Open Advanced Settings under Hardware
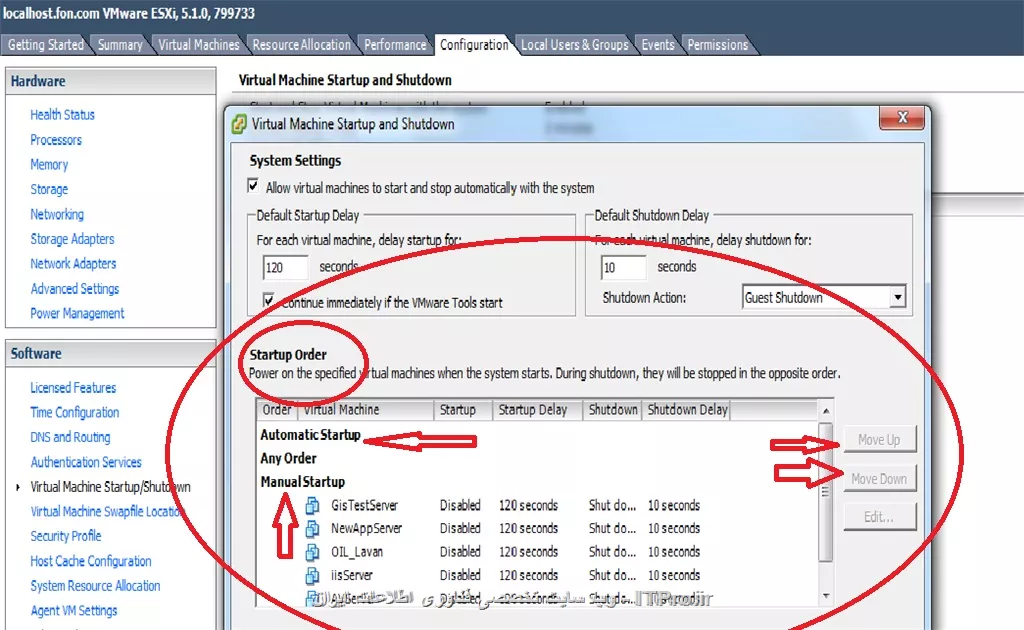Viewport: 1024px width, 630px height. pyautogui.click(x=75, y=289)
